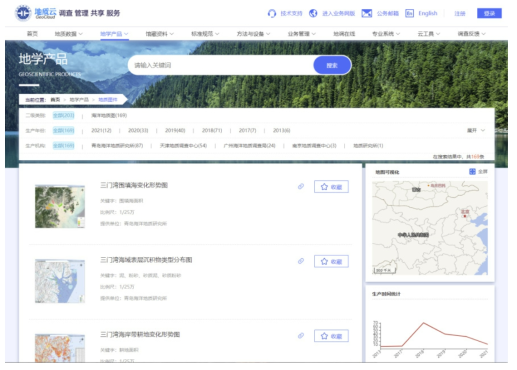Screen dimensions: 517x370
Task: Filter by 青岛海洋地质研究所(87) organization
Action: [x=117, y=146]
